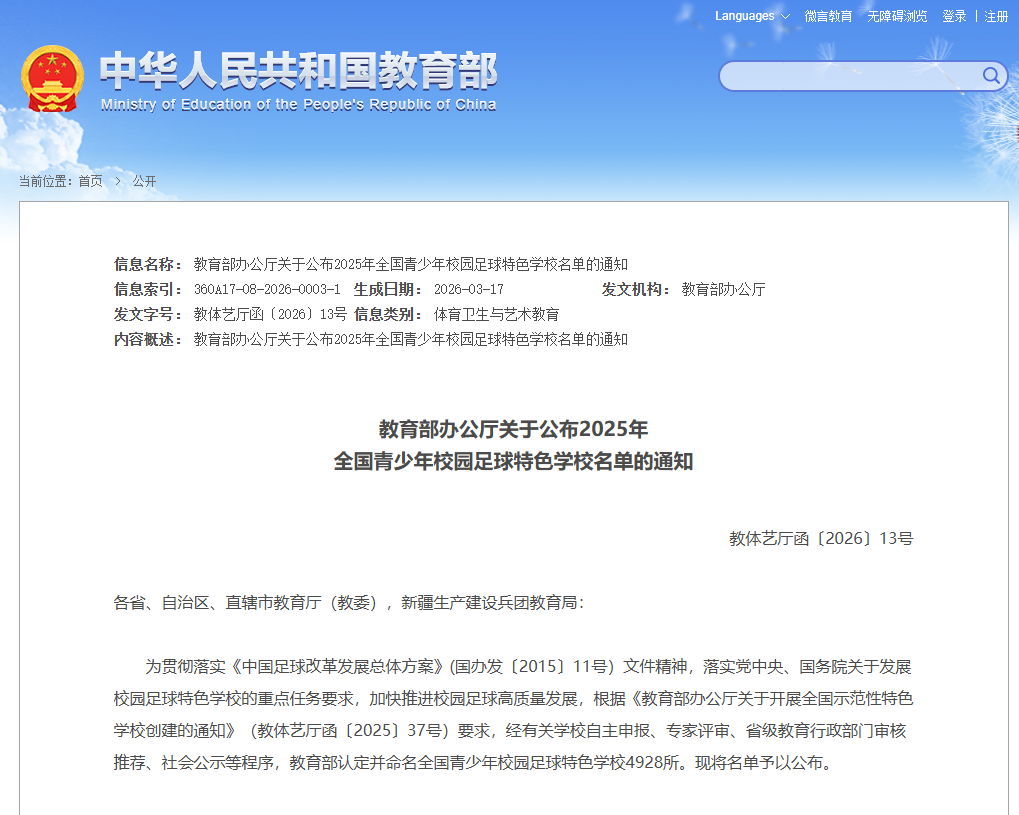Screen dimensions: 1019x815
Task: Click 注册 to register
Action: coord(996,16)
